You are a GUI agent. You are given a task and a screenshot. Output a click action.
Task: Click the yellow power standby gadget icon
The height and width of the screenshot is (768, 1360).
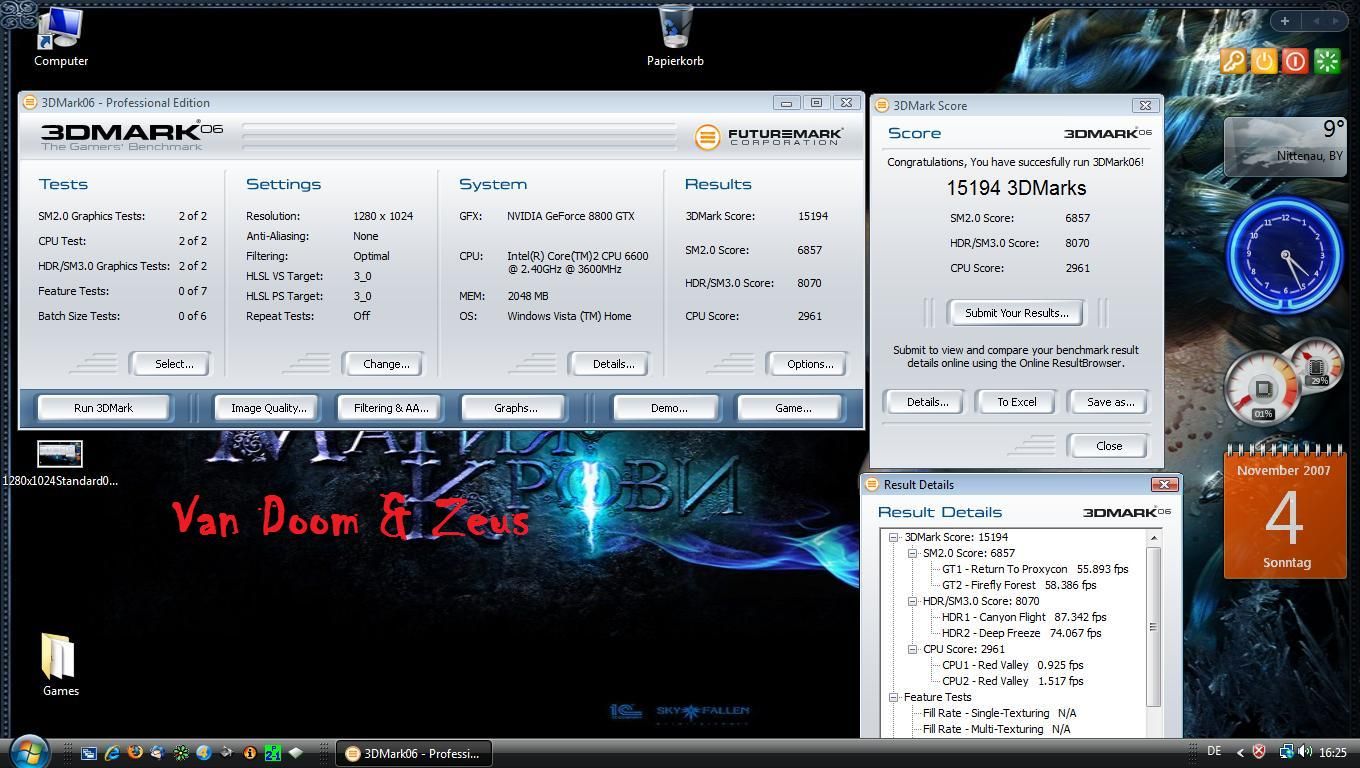click(1264, 61)
